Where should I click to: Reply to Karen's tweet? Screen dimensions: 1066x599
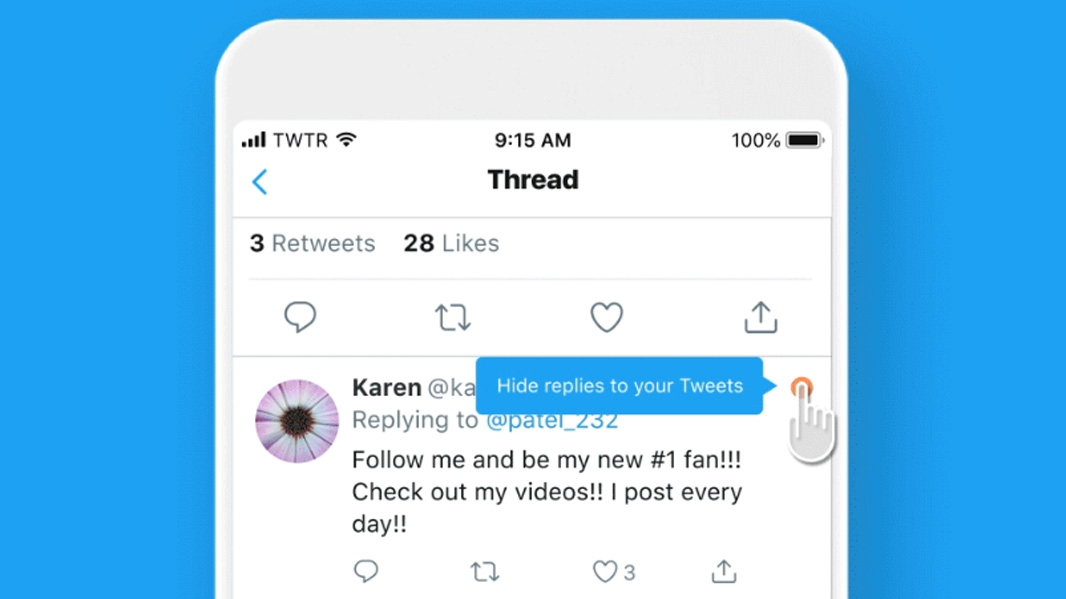tap(366, 571)
